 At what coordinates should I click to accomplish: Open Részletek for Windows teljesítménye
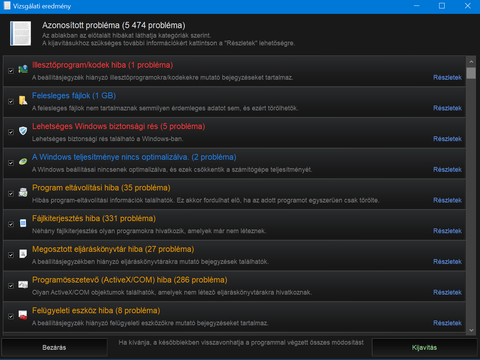(x=447, y=169)
